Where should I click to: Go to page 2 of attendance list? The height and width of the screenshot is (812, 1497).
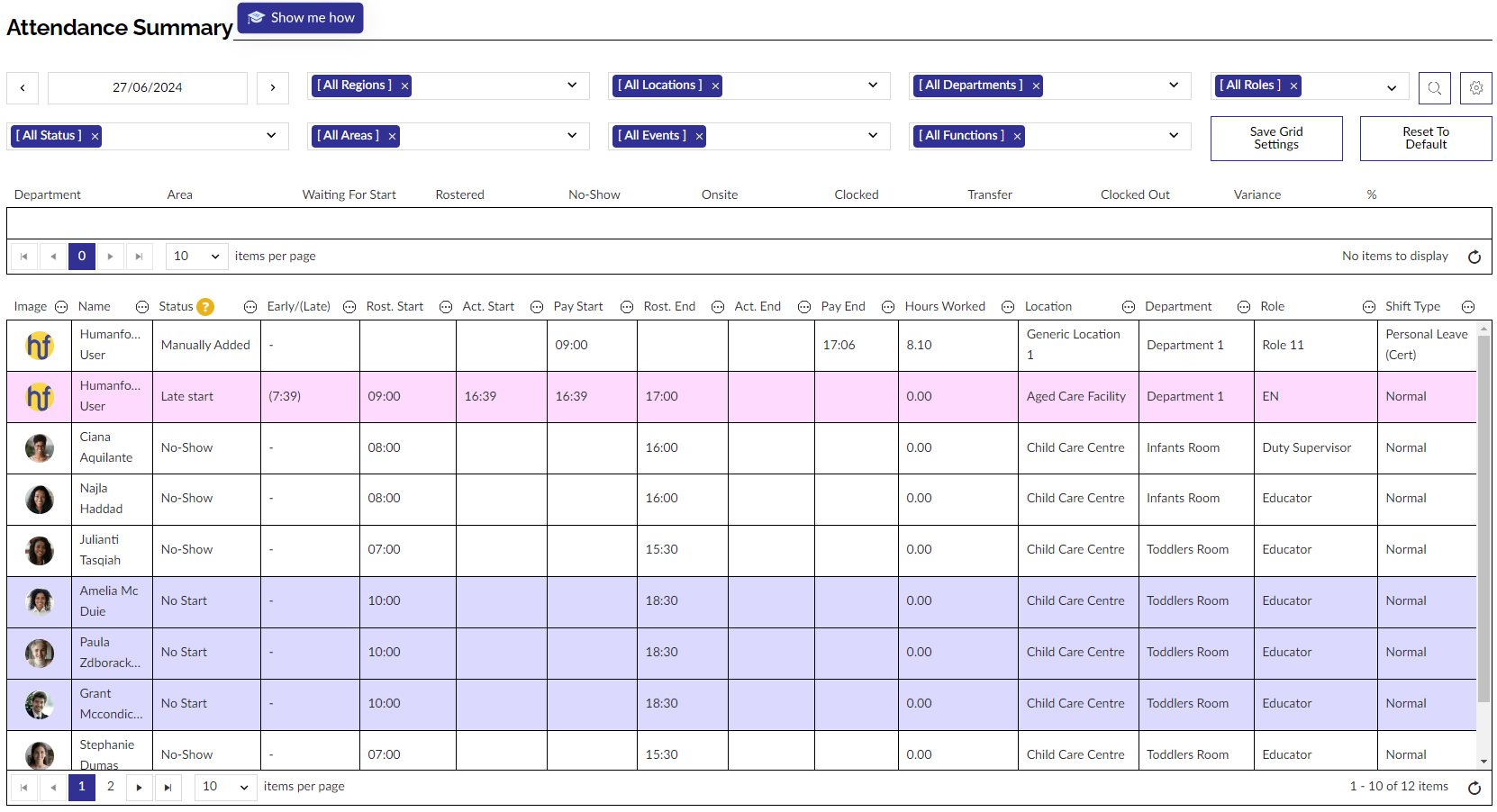(111, 787)
